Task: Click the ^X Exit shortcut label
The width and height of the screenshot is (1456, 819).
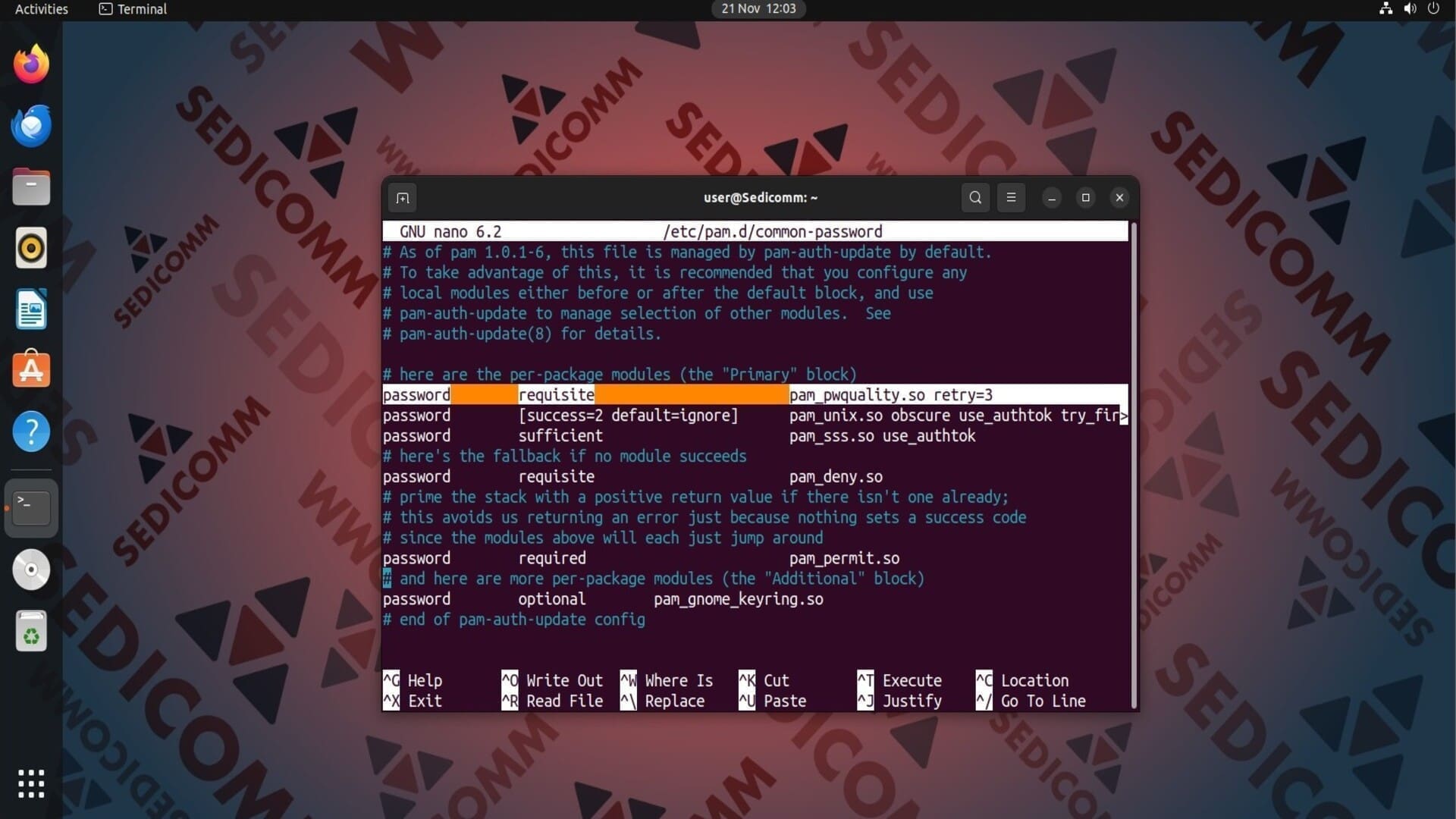Action: (413, 701)
